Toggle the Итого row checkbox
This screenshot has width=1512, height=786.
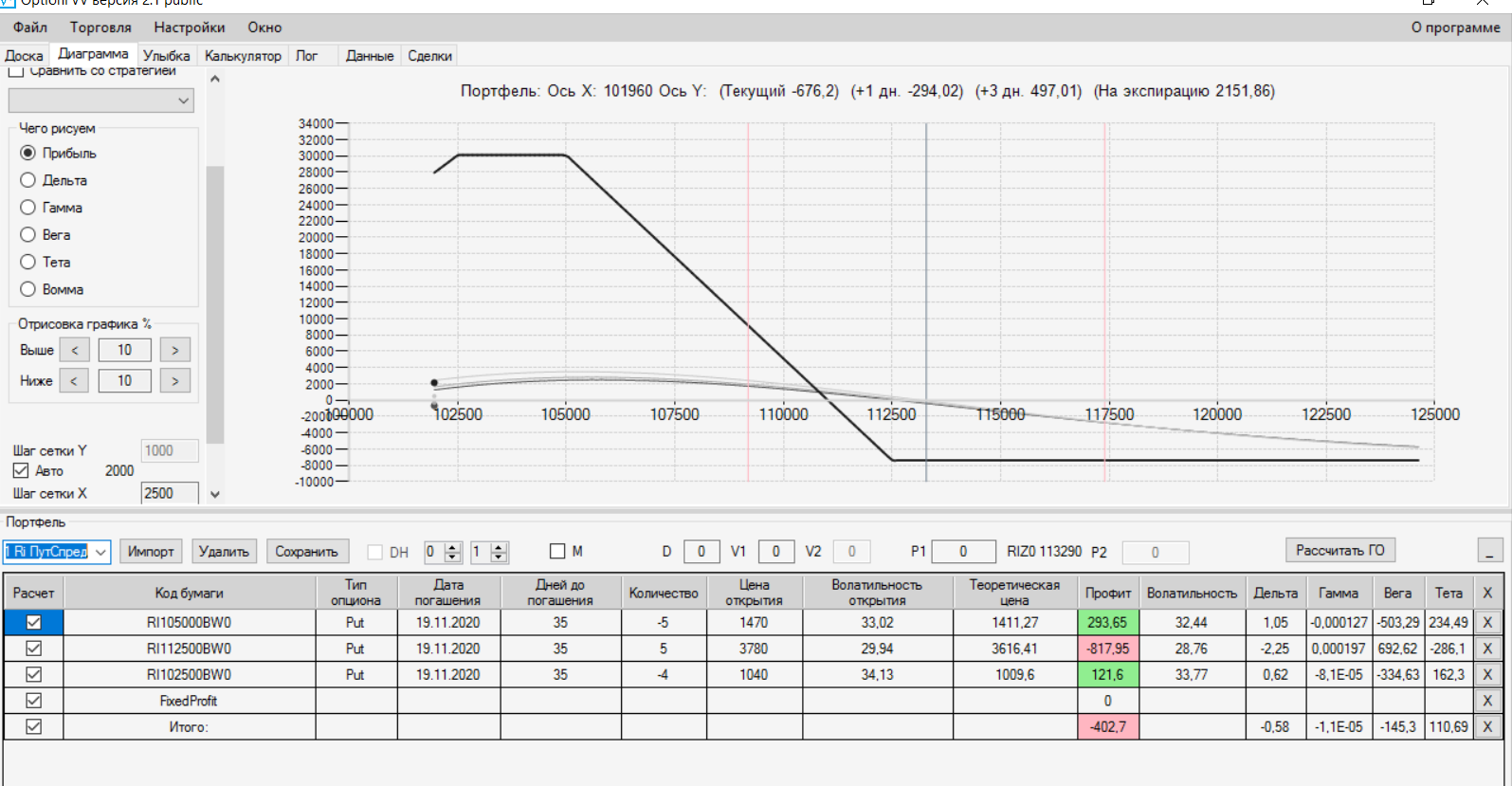[x=34, y=726]
